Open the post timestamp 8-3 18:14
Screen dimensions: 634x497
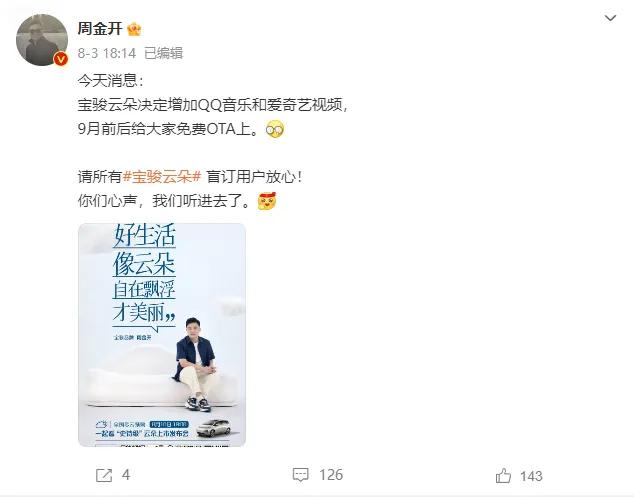tap(107, 53)
